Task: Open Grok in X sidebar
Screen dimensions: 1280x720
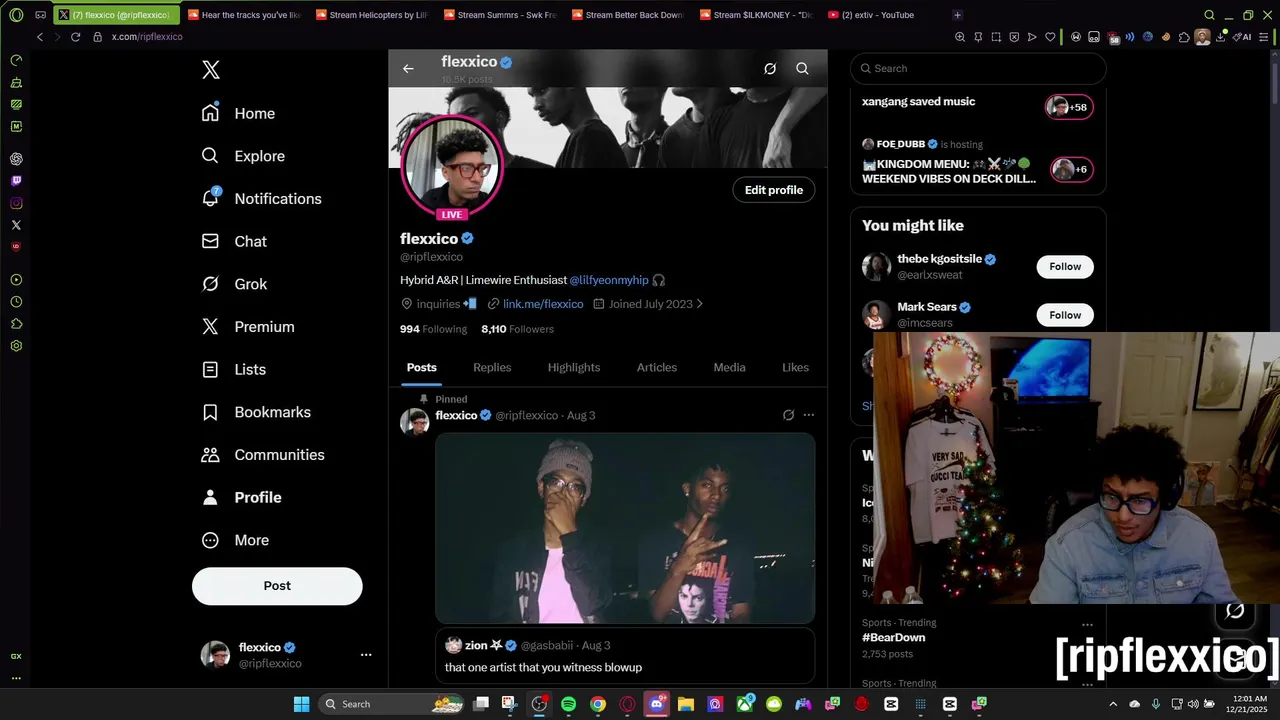Action: coord(234,284)
